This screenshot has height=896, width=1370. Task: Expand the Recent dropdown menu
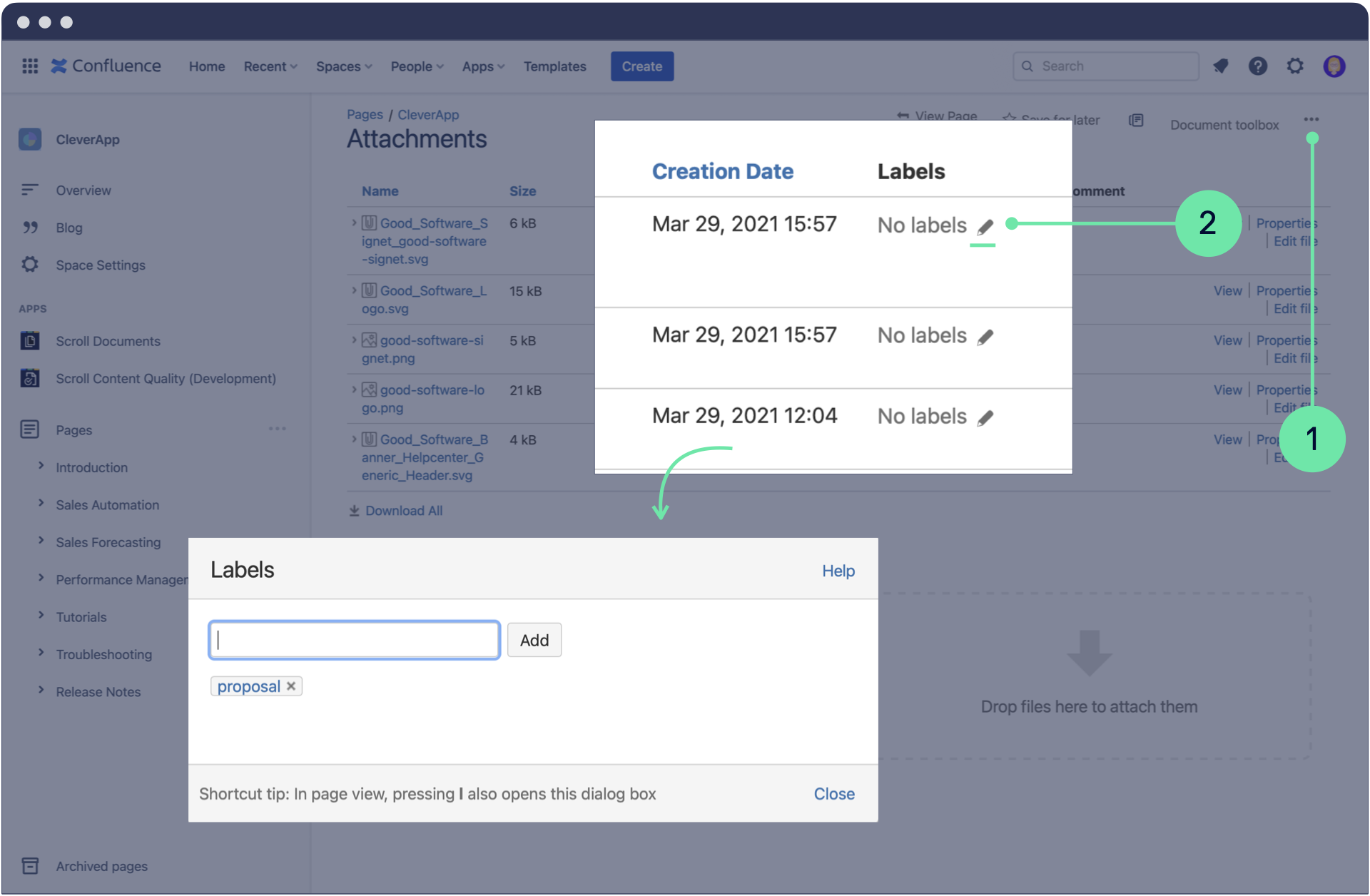270,66
